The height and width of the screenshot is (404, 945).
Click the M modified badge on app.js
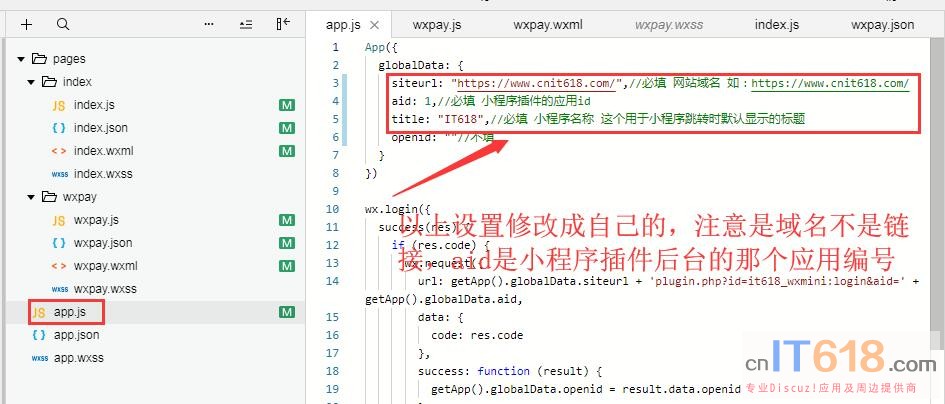287,312
